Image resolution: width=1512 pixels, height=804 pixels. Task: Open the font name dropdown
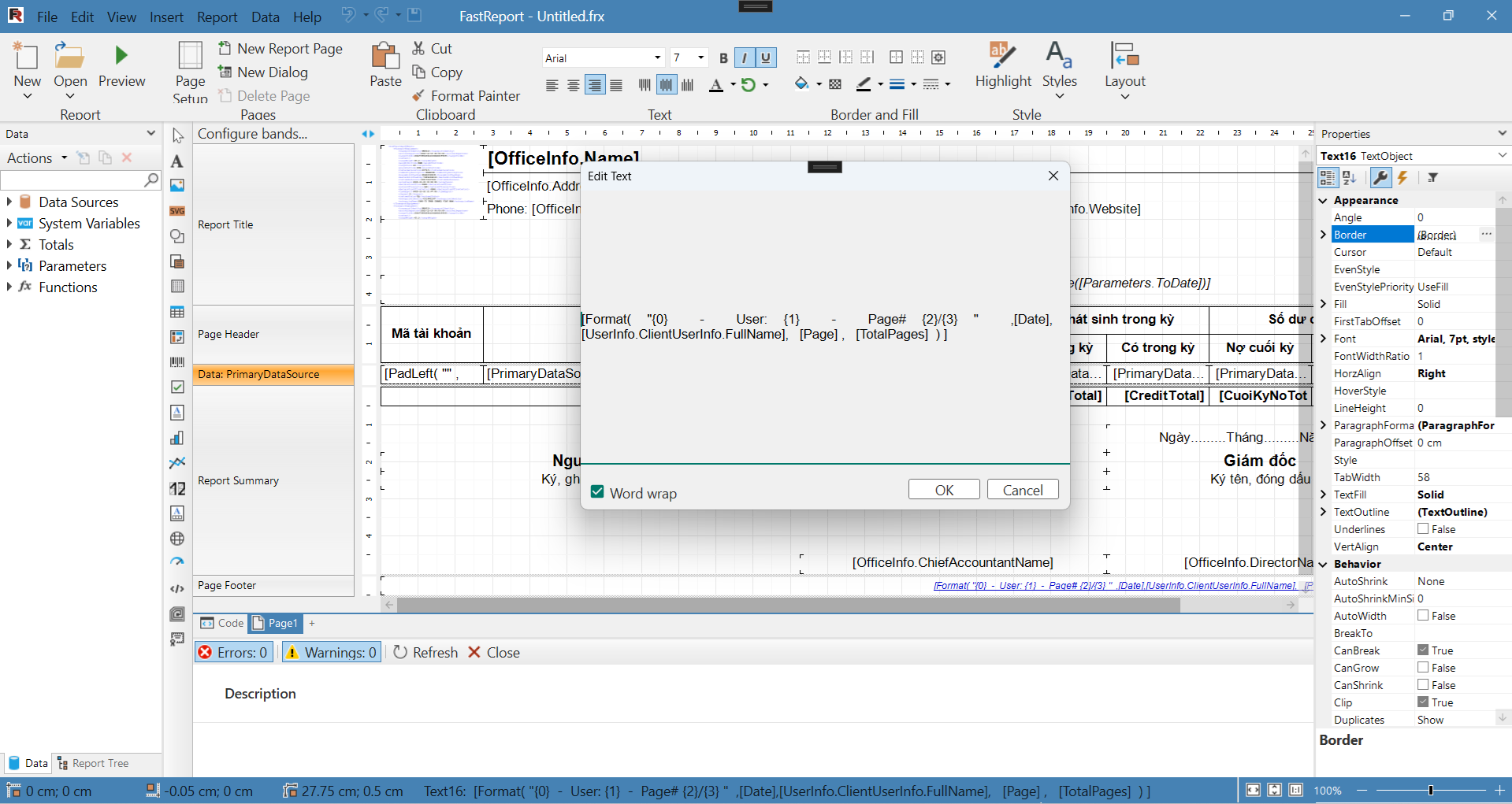(657, 58)
